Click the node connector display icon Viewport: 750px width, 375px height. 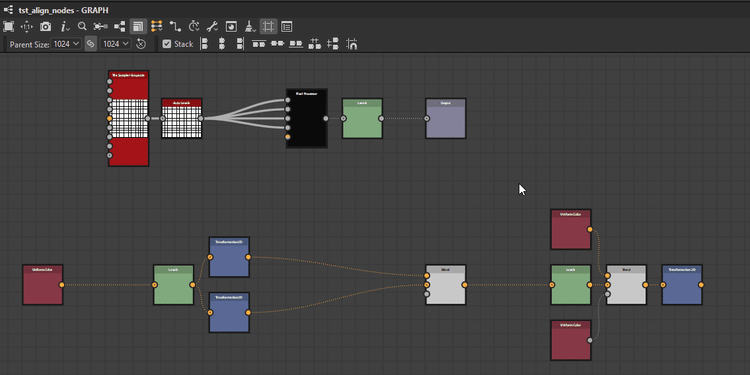point(100,26)
